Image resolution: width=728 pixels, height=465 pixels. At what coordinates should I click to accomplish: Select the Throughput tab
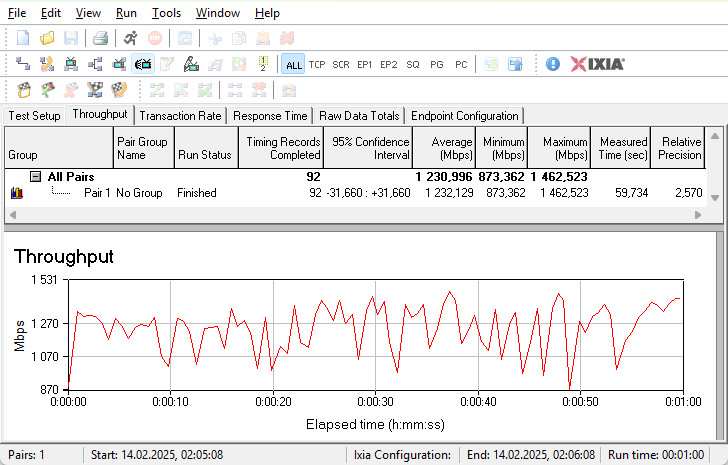pos(100,114)
